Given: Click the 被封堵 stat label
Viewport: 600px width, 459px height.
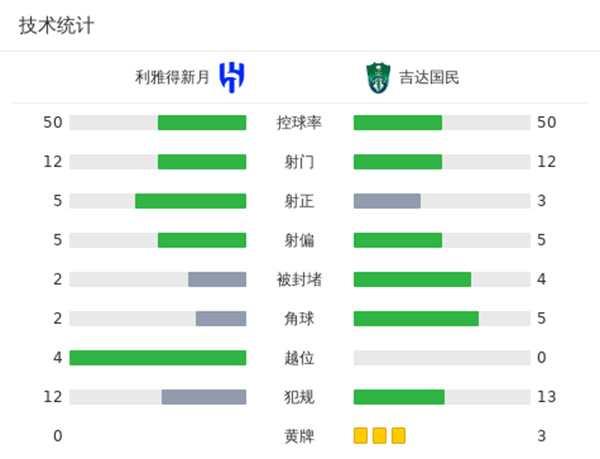Looking at the screenshot, I should pos(299,280).
